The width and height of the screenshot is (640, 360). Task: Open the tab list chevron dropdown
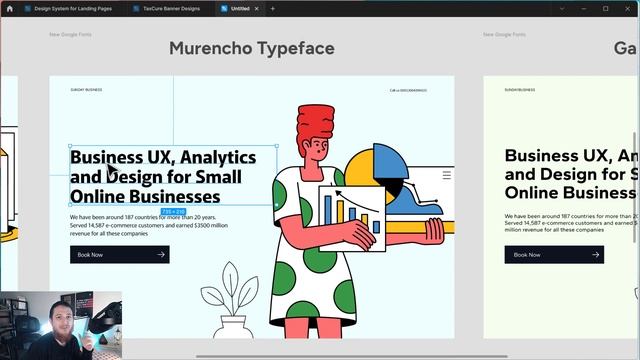562,8
